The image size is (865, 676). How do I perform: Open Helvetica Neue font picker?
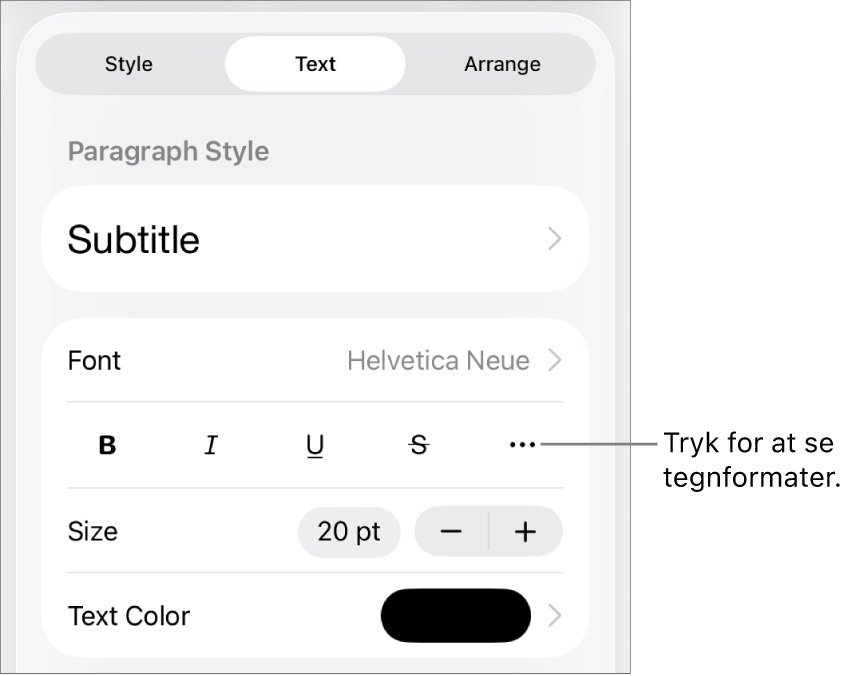coord(438,361)
